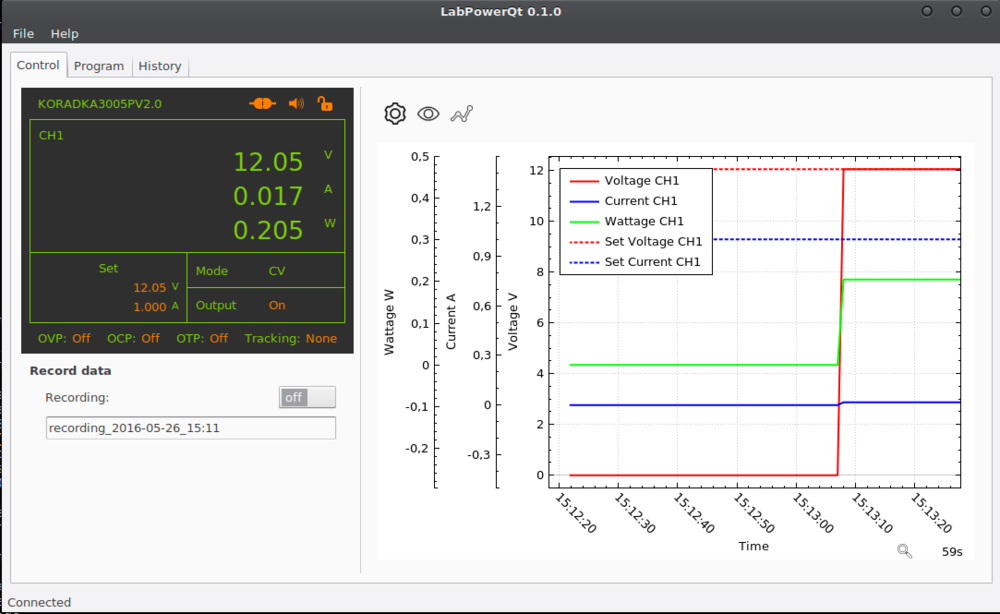This screenshot has width=1000, height=614.
Task: Click the CH1 channel label
Action: pyautogui.click(x=51, y=135)
